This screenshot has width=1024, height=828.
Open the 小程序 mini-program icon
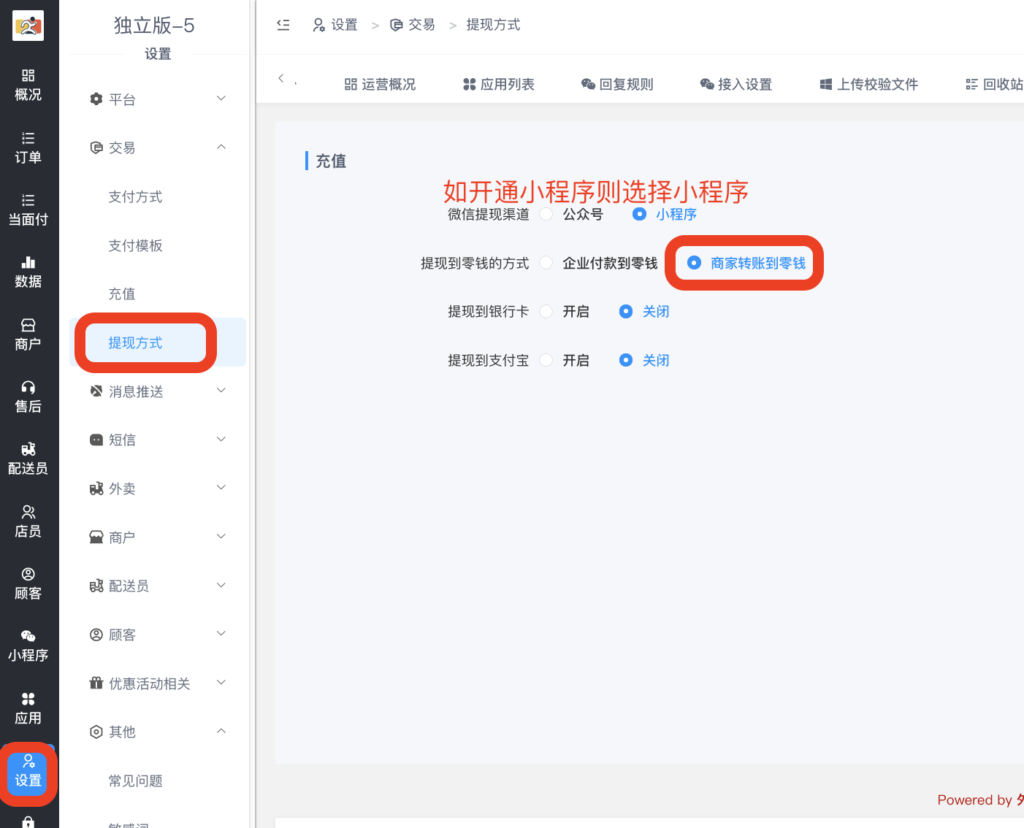coord(29,645)
